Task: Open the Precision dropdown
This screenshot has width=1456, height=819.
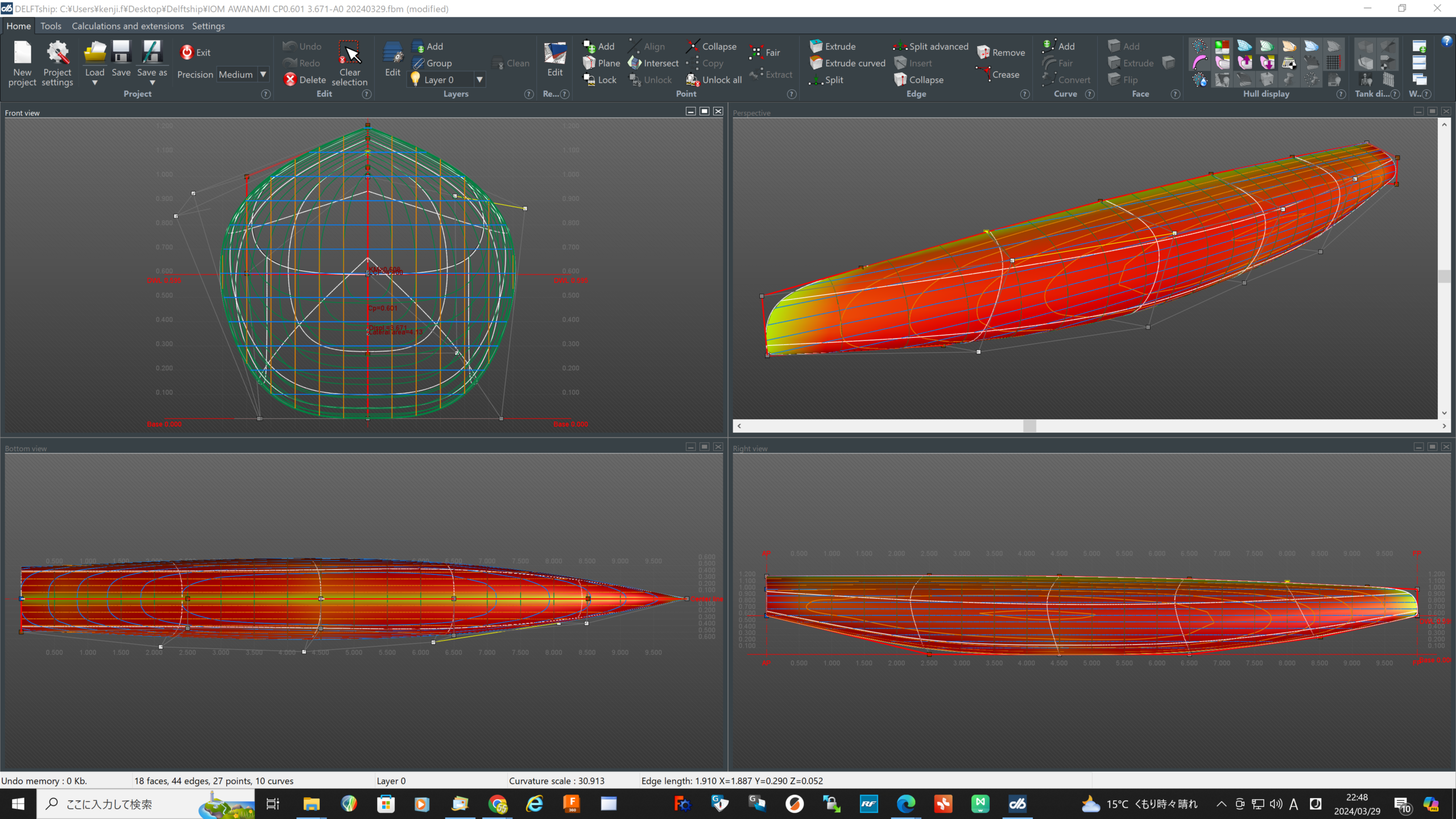Action: (x=263, y=75)
